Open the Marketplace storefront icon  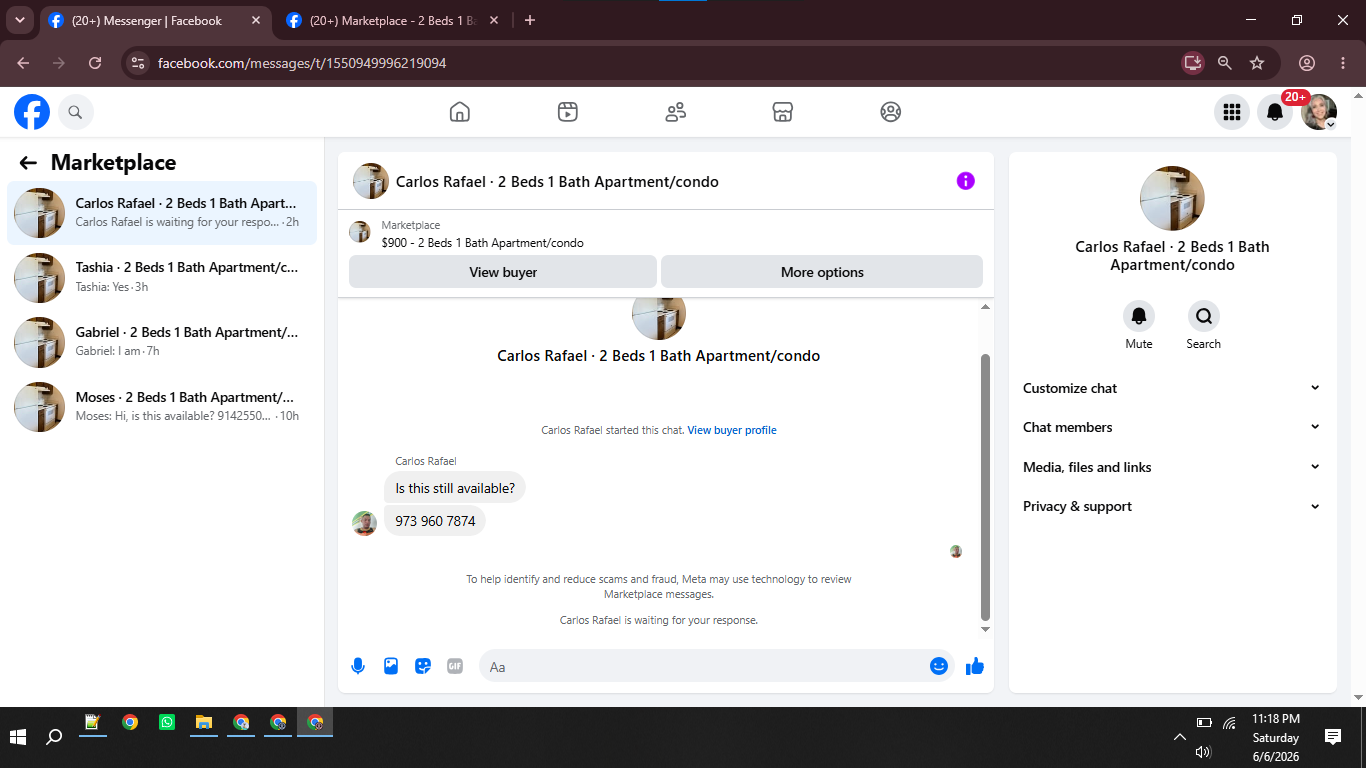click(783, 112)
